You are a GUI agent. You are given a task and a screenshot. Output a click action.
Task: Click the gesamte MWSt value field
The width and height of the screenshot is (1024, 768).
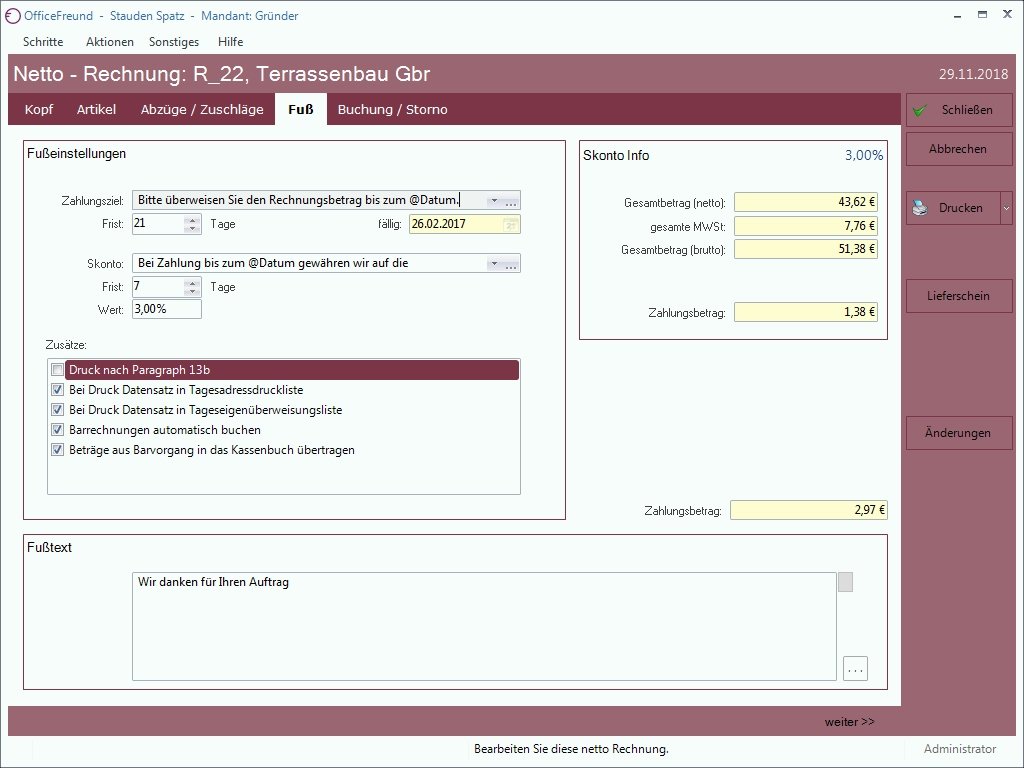tap(806, 226)
